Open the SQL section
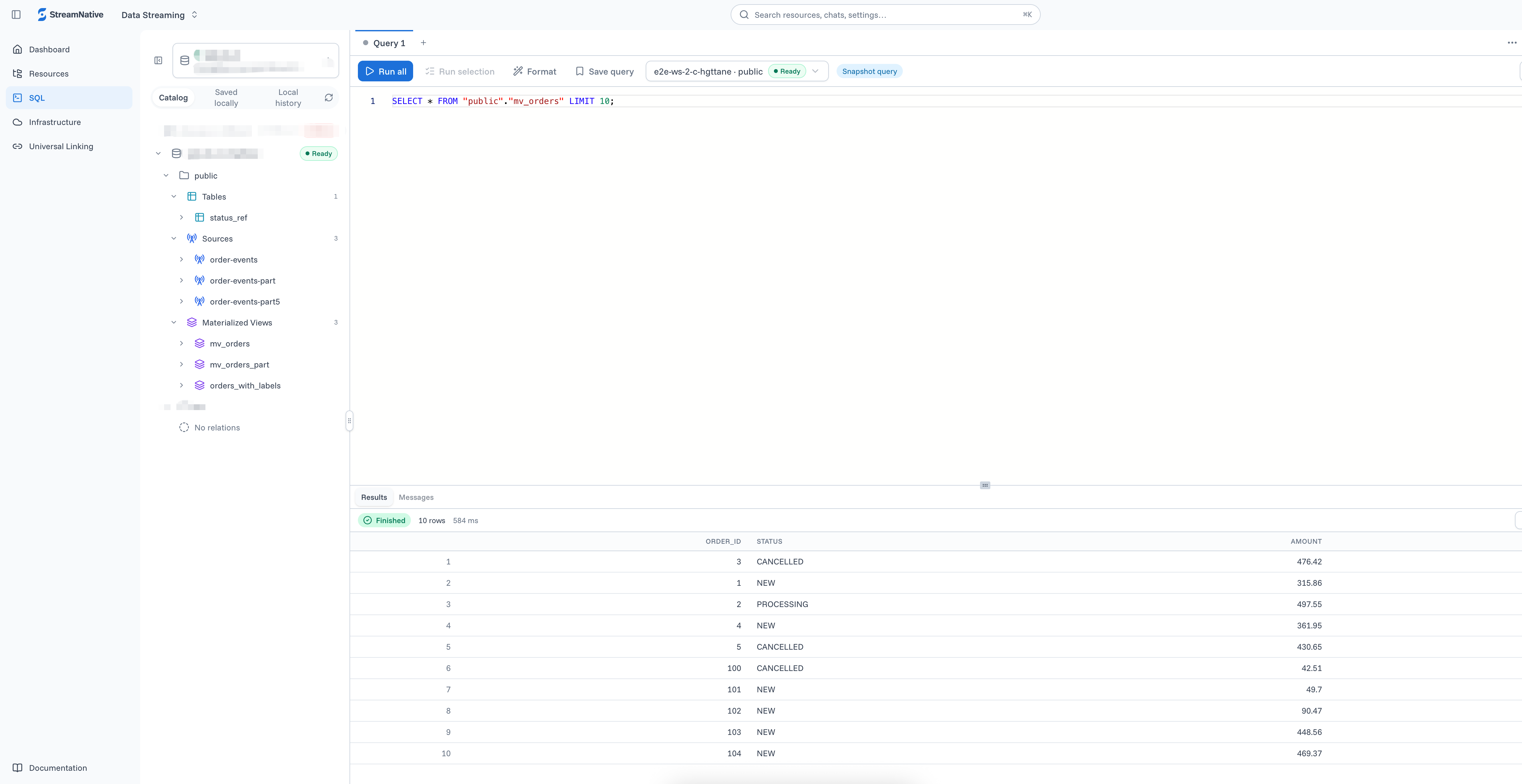 [x=69, y=98]
